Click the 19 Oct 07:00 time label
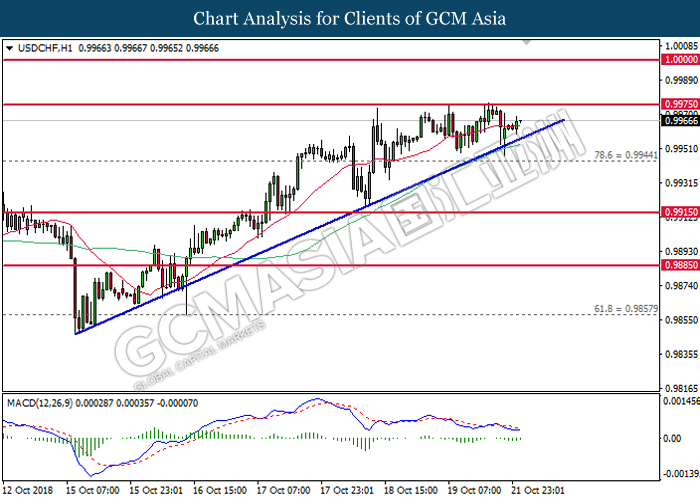The image size is (700, 500). tap(474, 490)
